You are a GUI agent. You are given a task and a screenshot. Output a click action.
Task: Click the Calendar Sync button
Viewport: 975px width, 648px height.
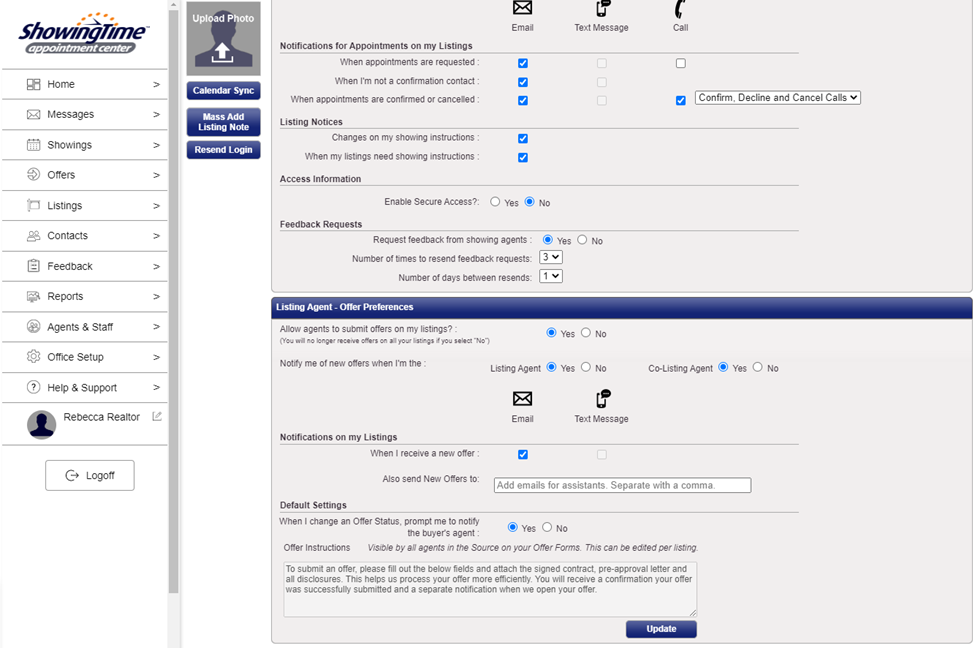[x=223, y=90]
